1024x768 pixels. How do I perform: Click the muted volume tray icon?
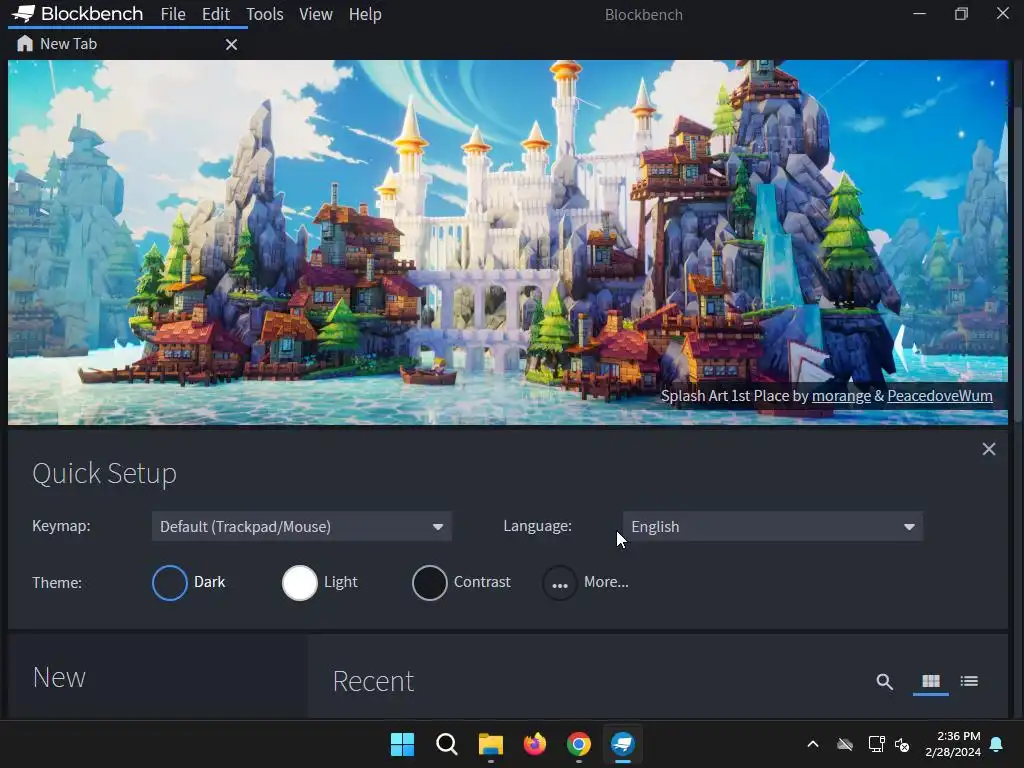[903, 744]
